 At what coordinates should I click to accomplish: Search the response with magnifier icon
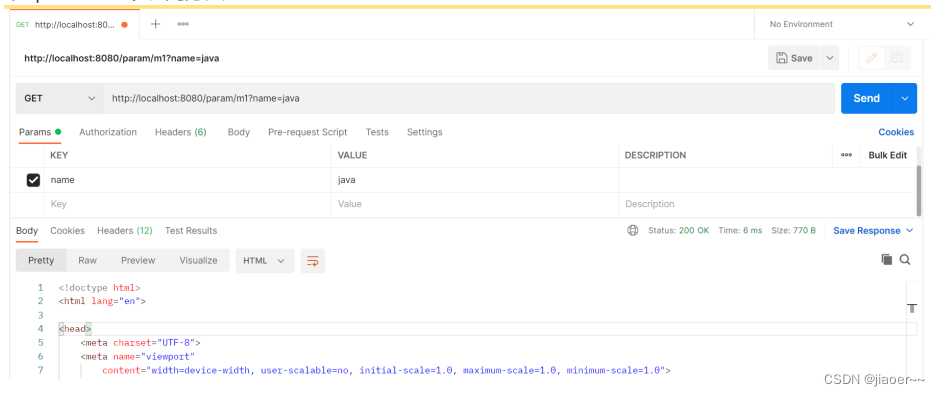pos(905,259)
